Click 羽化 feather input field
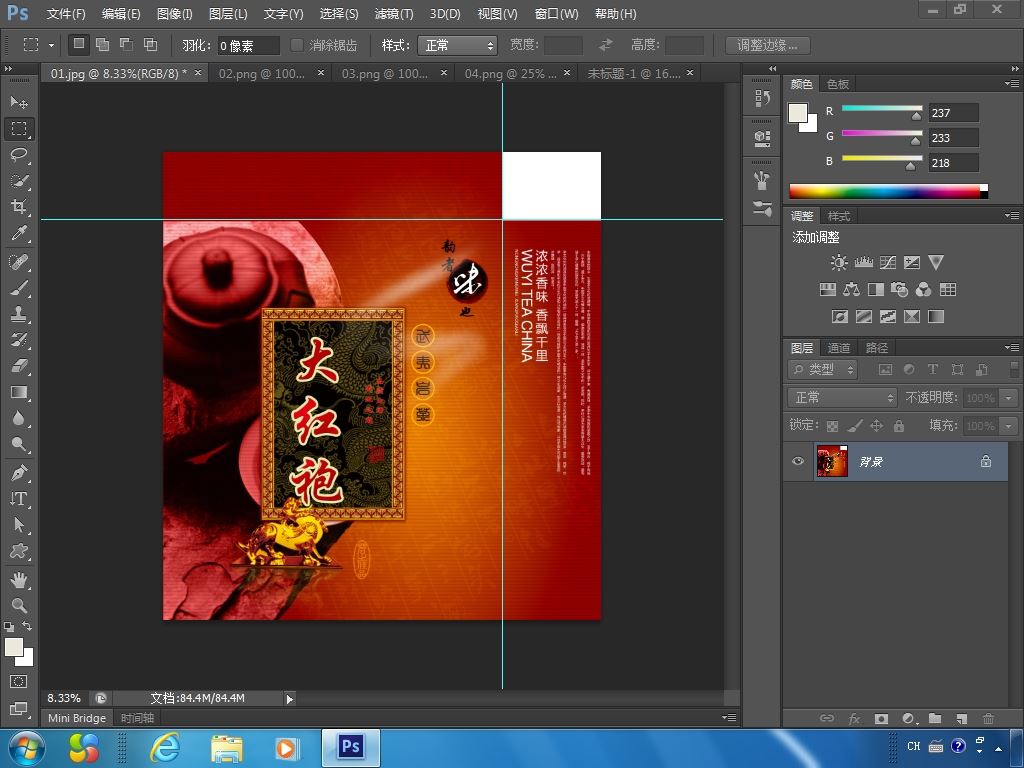 (x=248, y=45)
